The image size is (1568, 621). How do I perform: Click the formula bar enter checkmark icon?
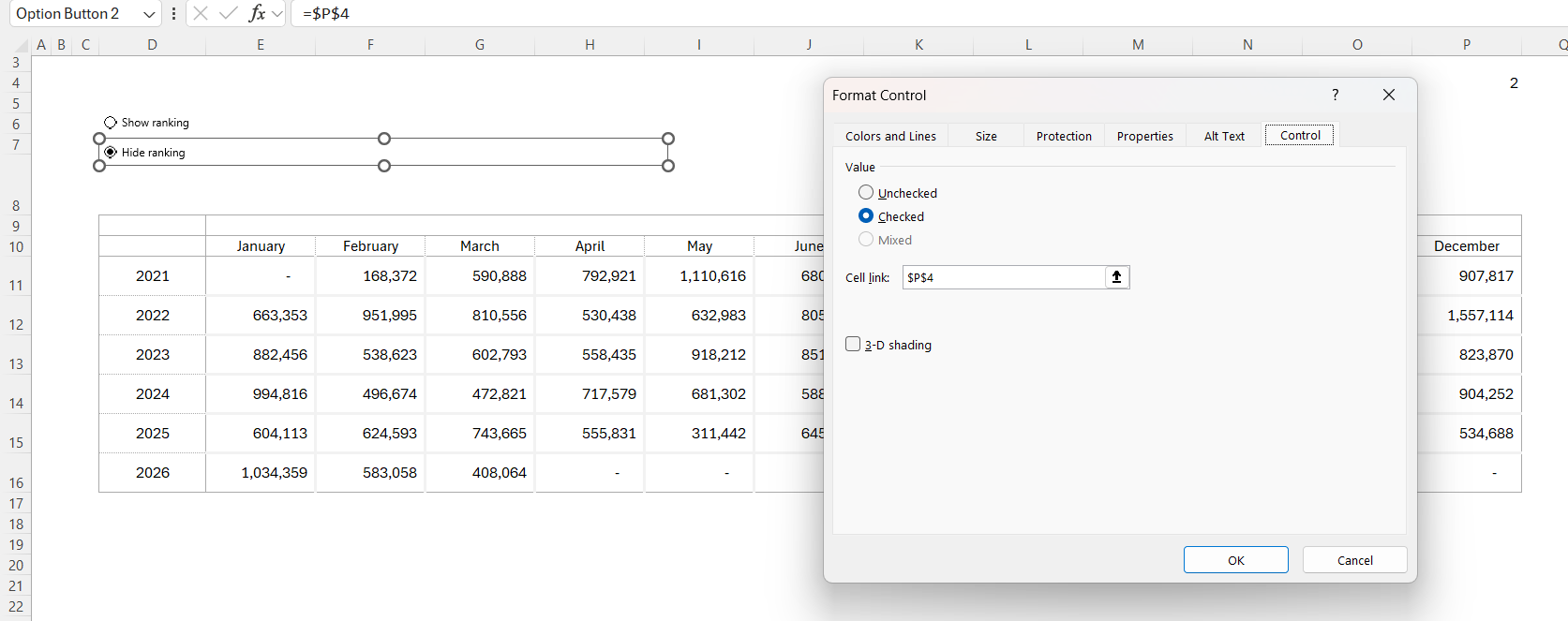pos(228,13)
